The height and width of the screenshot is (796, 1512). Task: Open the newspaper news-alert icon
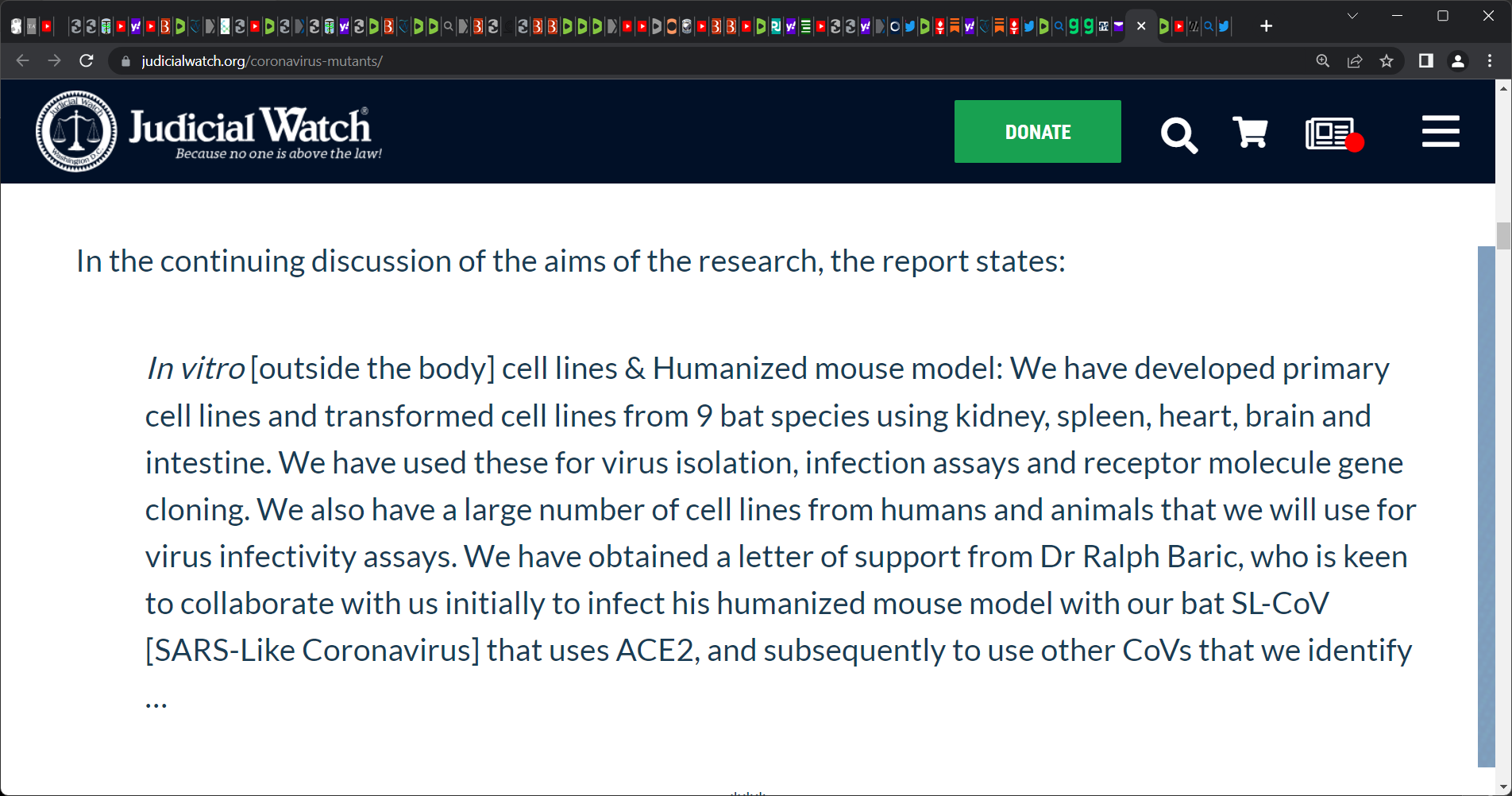point(1334,133)
